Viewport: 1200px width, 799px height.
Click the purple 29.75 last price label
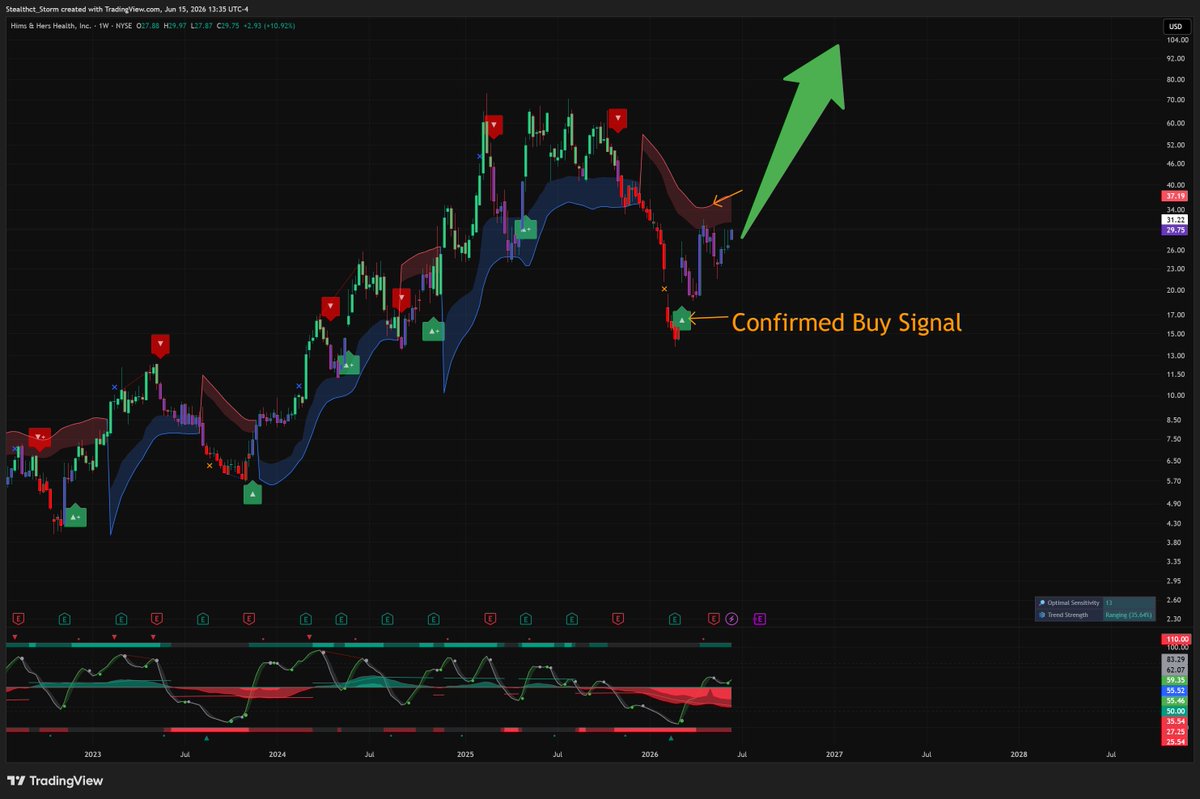point(1173,230)
